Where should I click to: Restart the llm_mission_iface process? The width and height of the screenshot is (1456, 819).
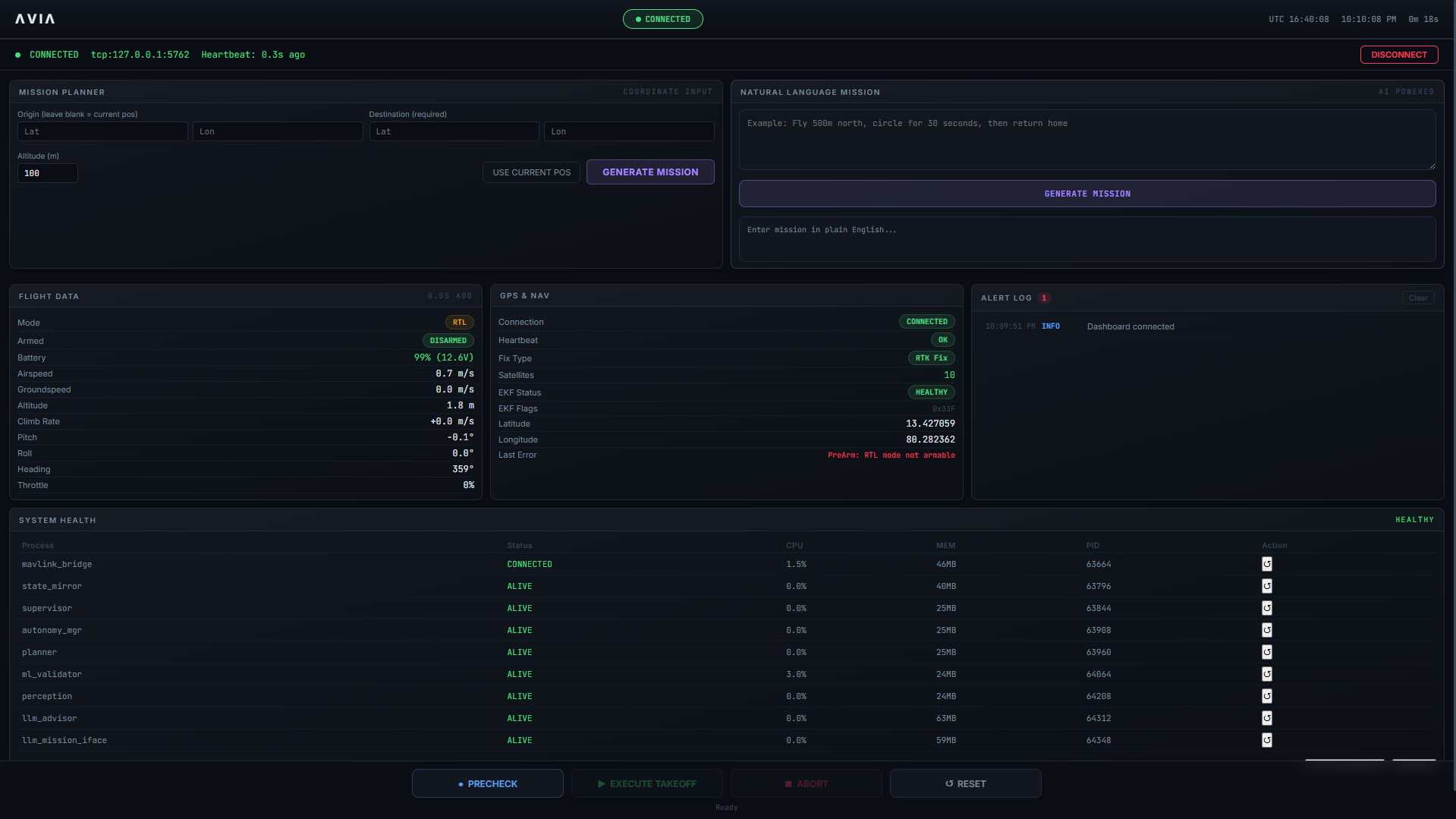coord(1266,740)
